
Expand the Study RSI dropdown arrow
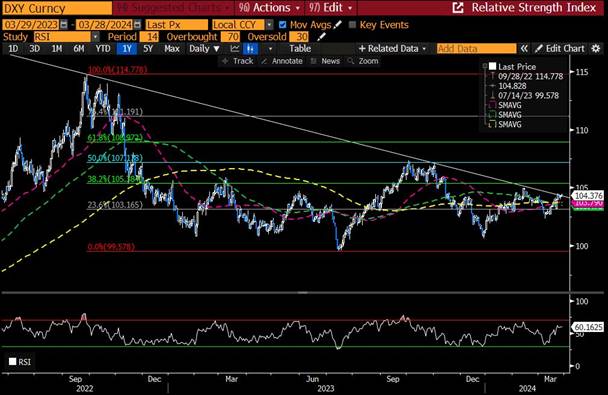(x=95, y=37)
